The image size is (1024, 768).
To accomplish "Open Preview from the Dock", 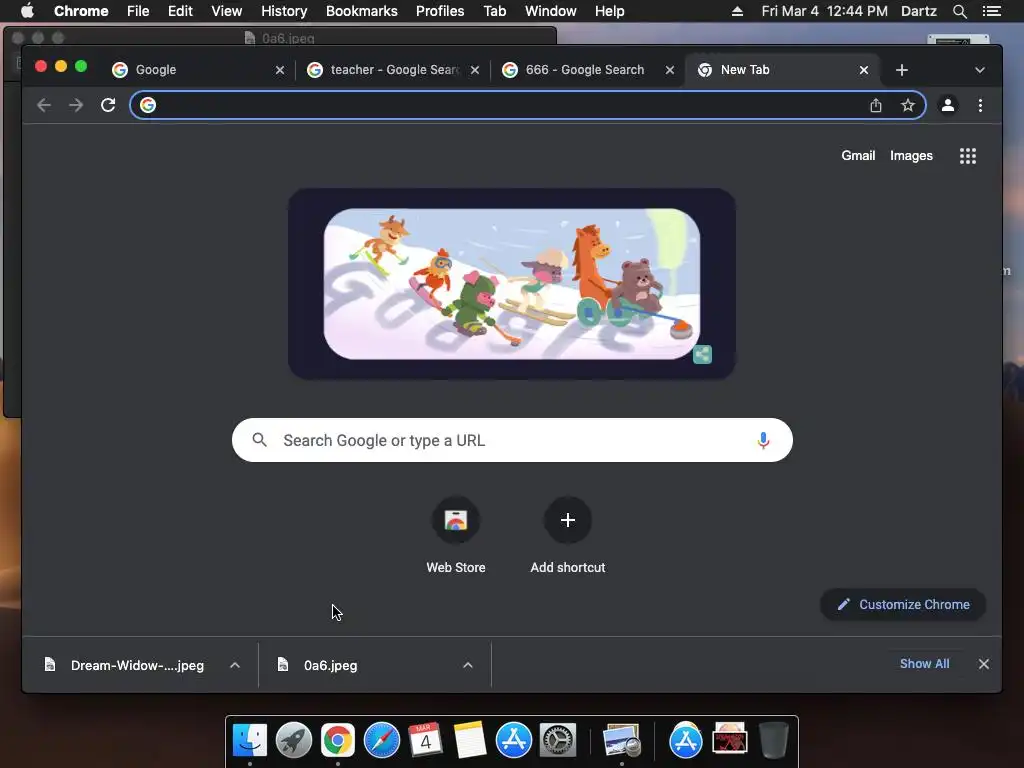I will pyautogui.click(x=621, y=741).
